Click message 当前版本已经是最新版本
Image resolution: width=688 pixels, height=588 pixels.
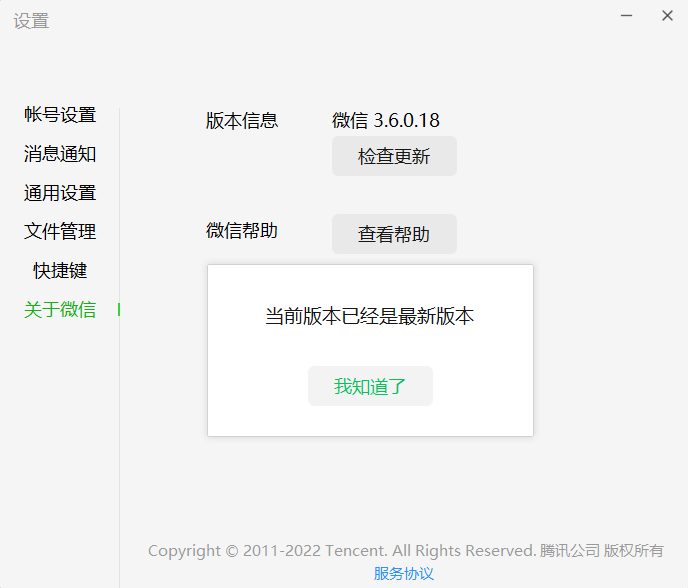[369, 316]
